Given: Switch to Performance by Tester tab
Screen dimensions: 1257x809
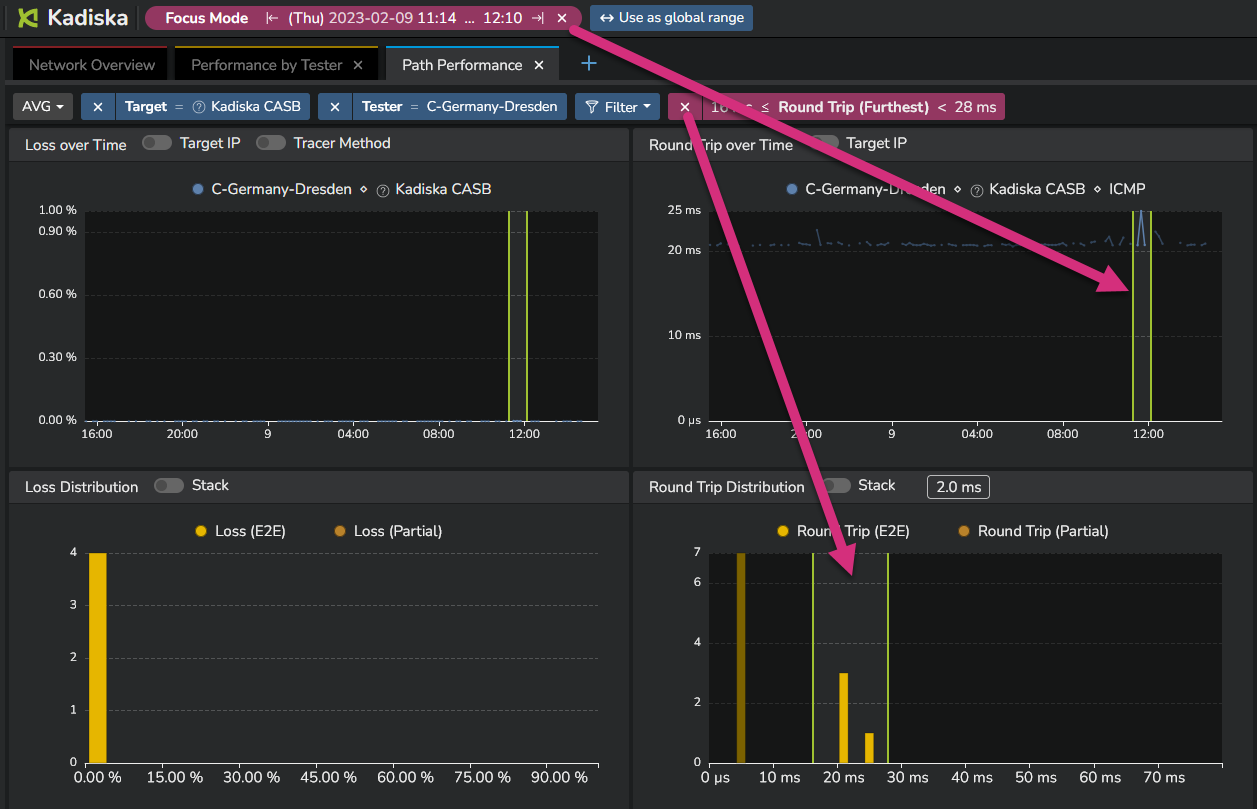Looking at the screenshot, I should pos(266,65).
